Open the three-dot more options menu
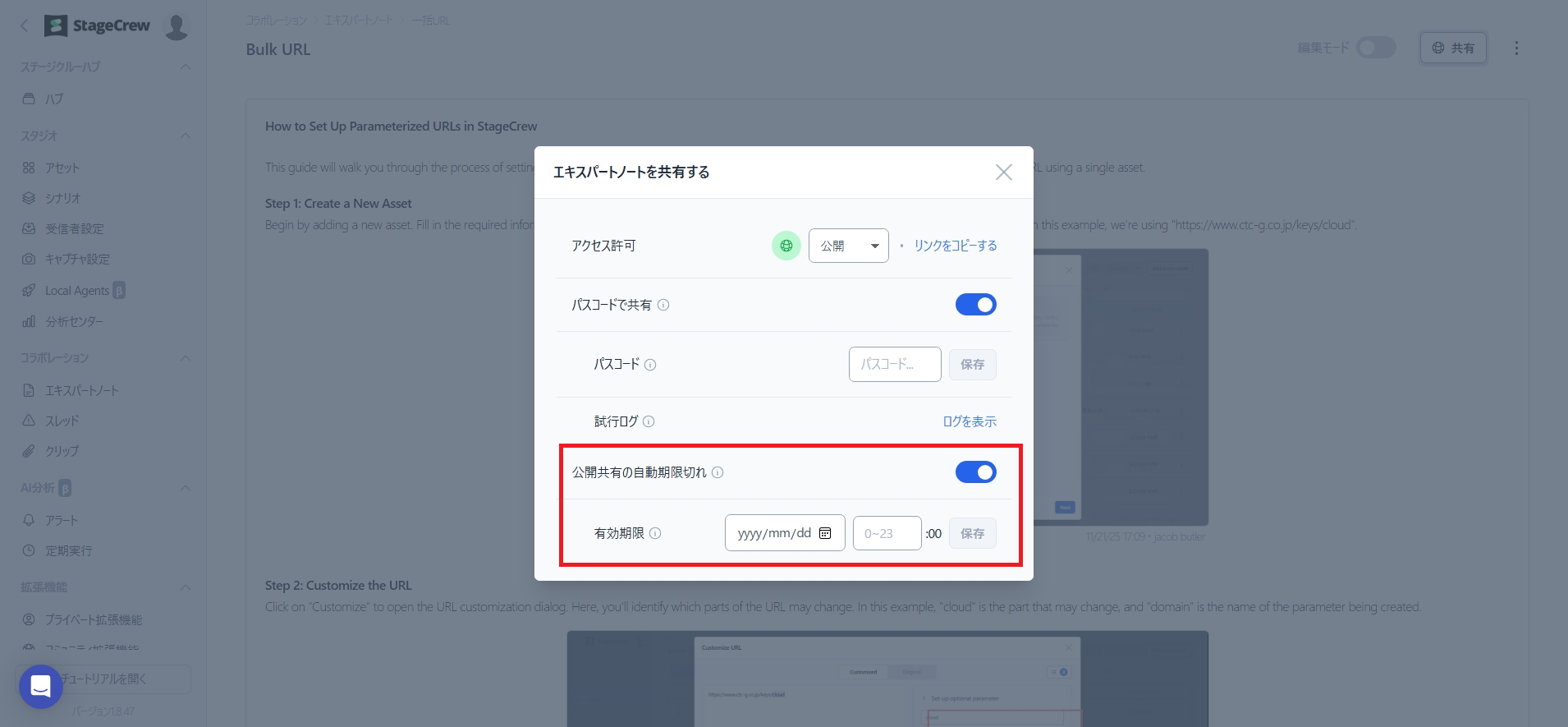The image size is (1568, 727). 1516,48
